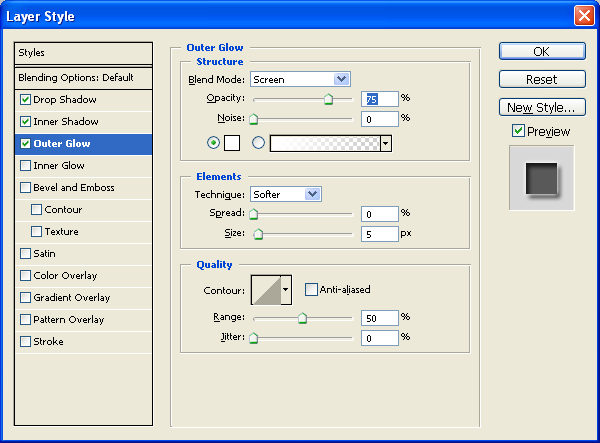
Task: Select the Inner Shadow label row
Action: [x=83, y=122]
